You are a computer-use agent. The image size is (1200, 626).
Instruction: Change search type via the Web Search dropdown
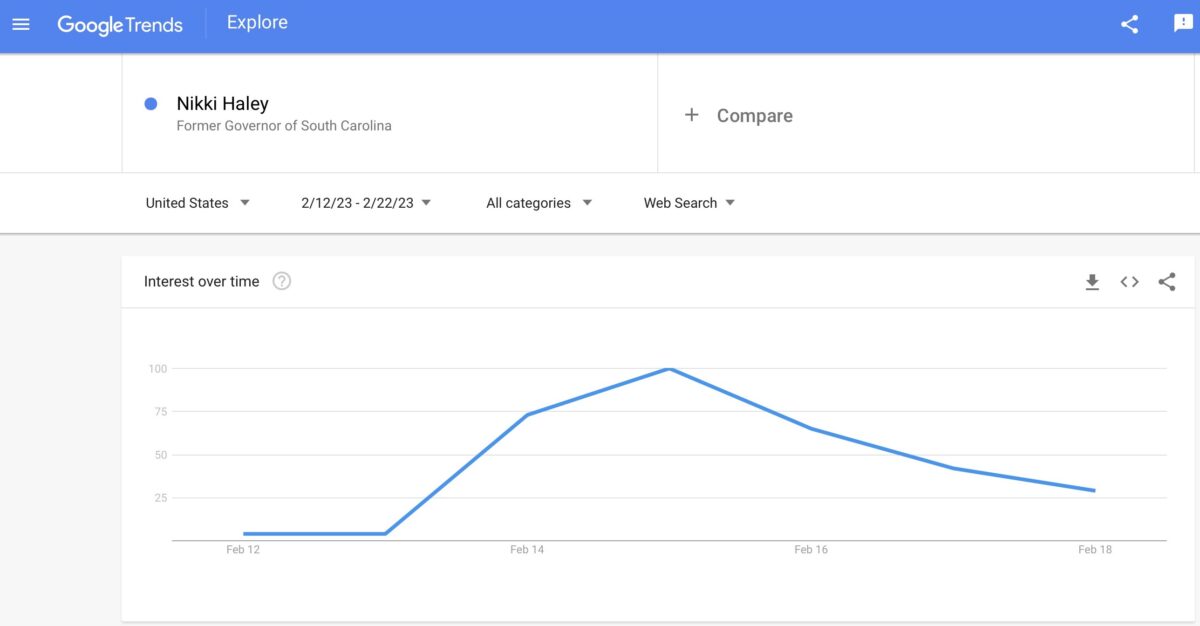click(688, 203)
